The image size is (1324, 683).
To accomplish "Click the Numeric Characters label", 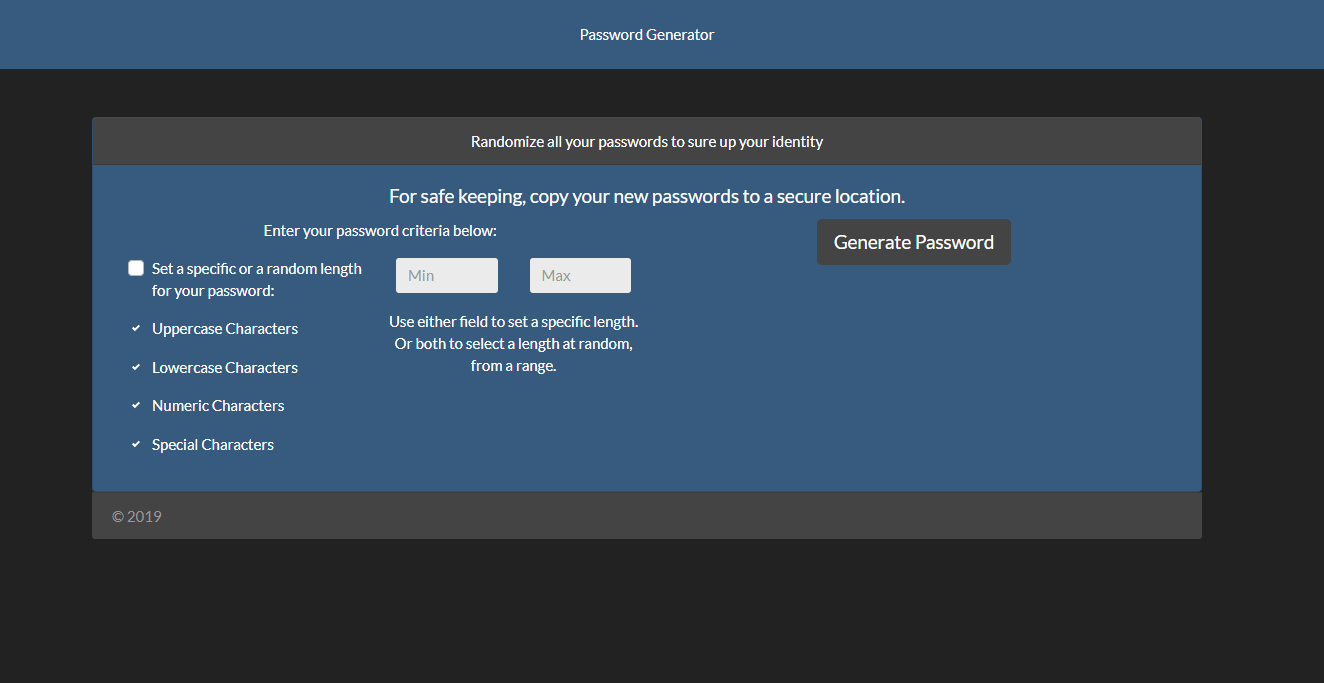I will coord(218,405).
